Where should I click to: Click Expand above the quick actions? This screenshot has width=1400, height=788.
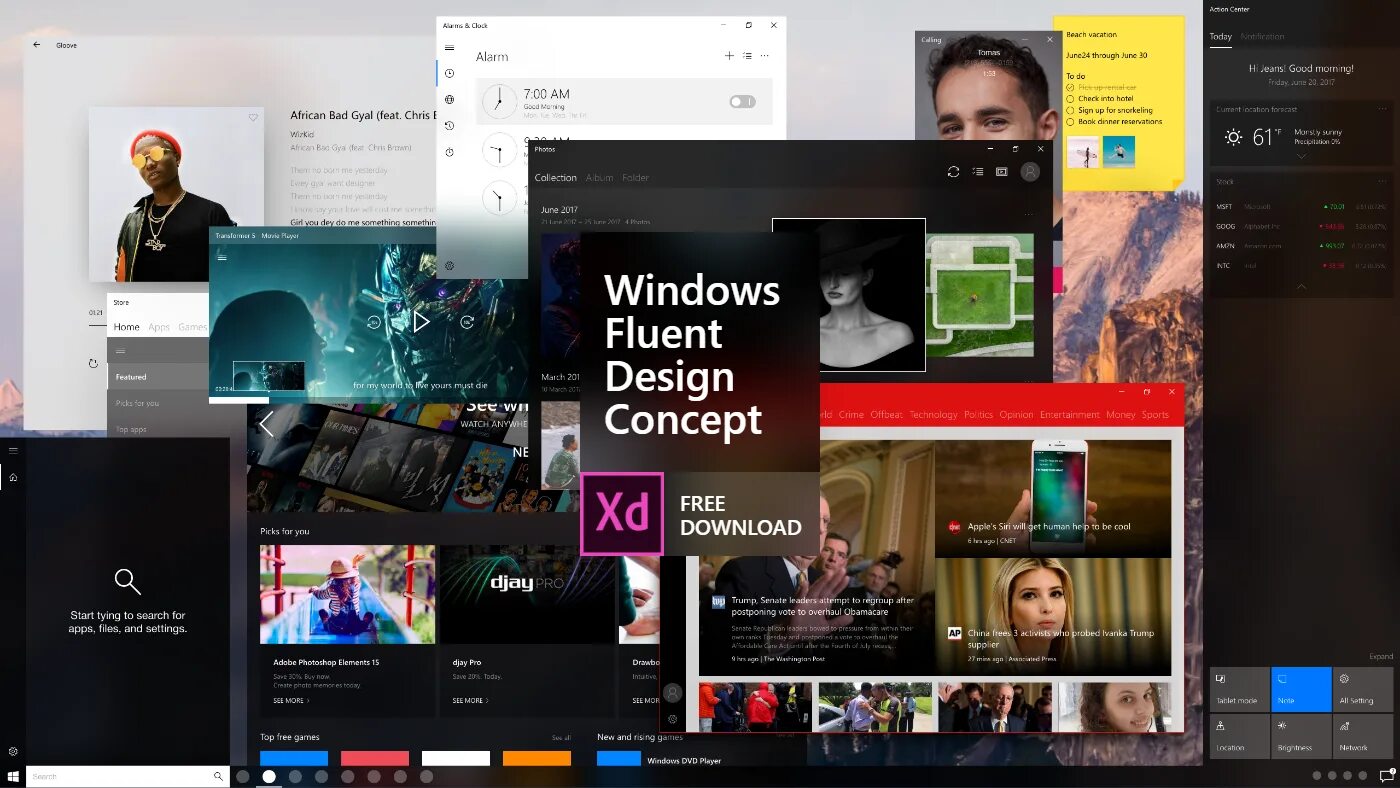(1381, 656)
